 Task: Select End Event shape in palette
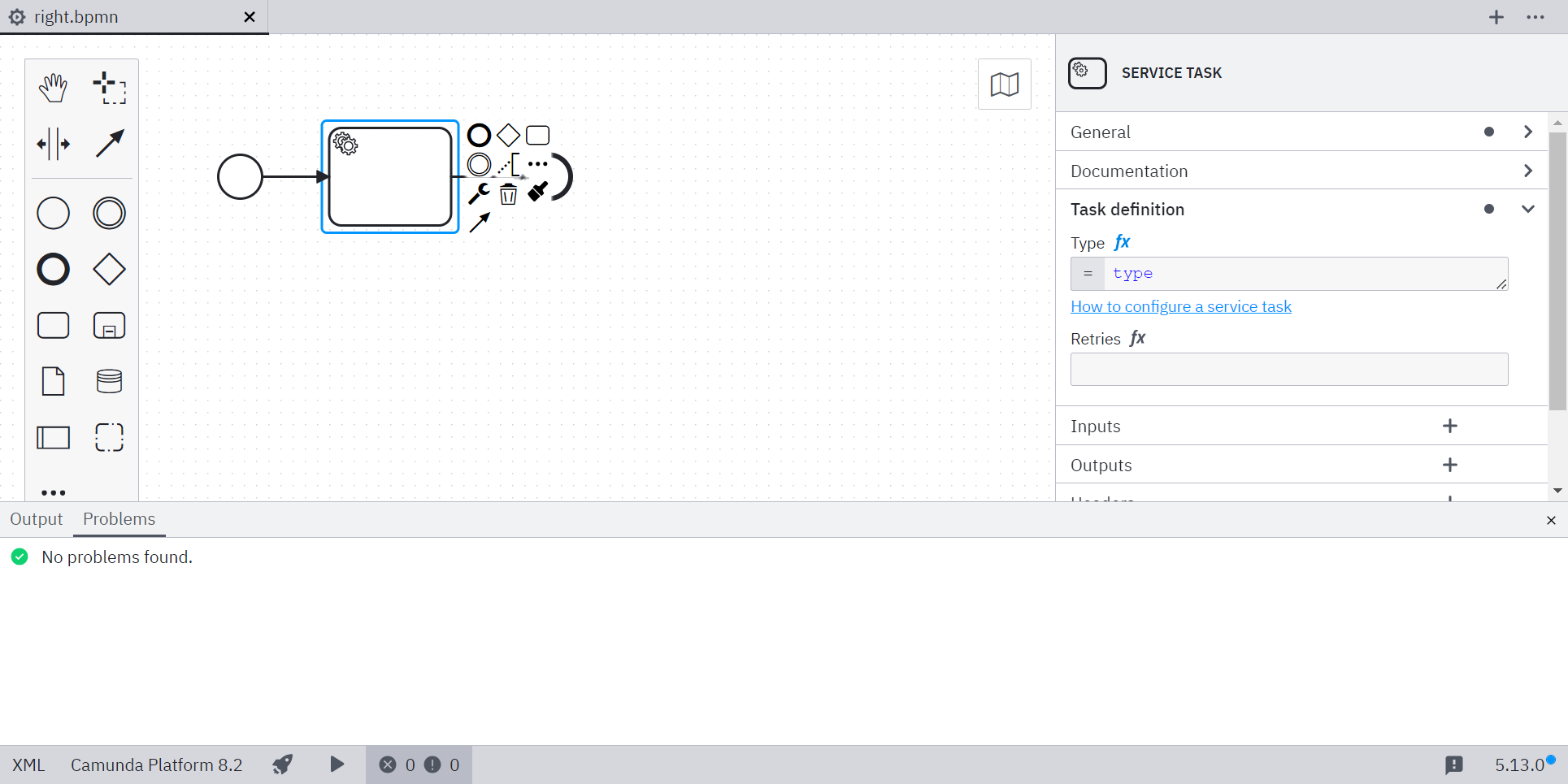click(54, 270)
